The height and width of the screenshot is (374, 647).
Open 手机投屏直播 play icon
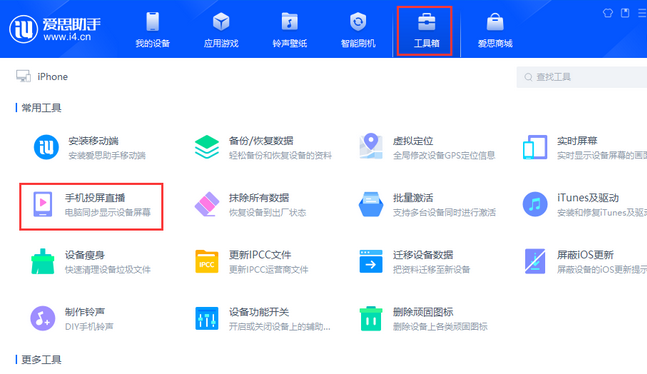[x=43, y=204]
